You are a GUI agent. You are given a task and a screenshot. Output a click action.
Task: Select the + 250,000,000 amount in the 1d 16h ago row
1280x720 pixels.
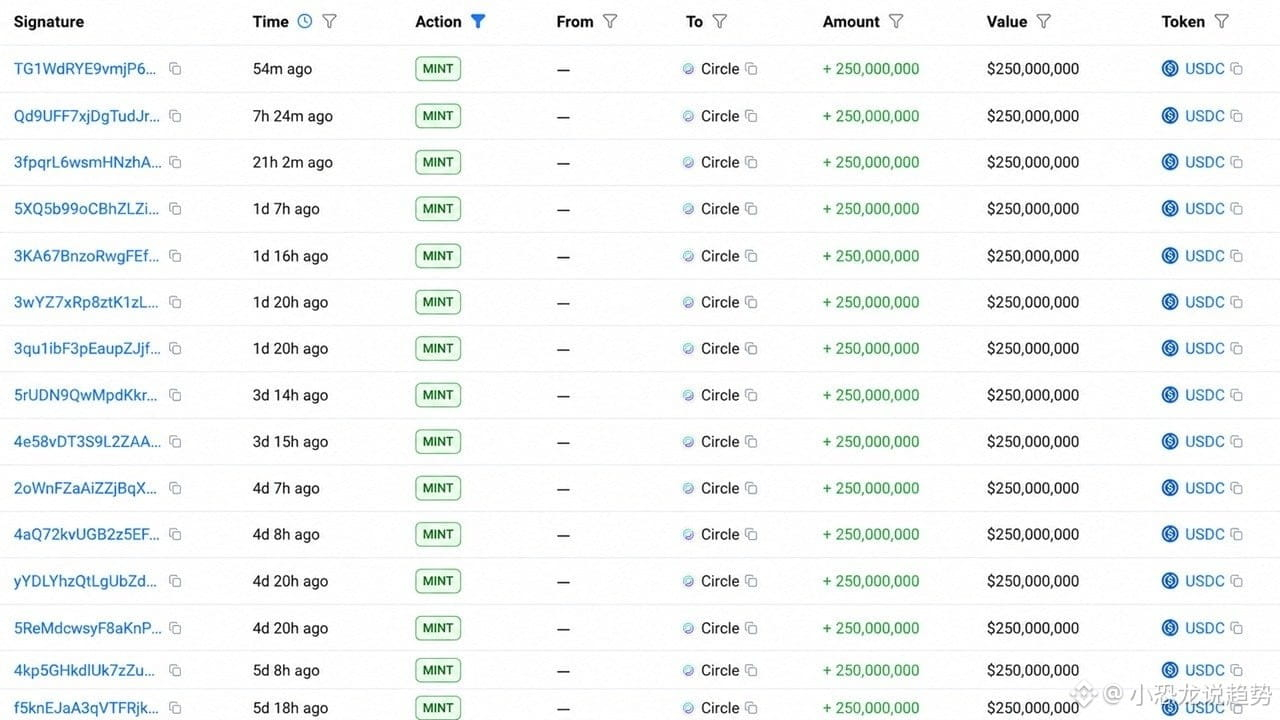point(871,256)
